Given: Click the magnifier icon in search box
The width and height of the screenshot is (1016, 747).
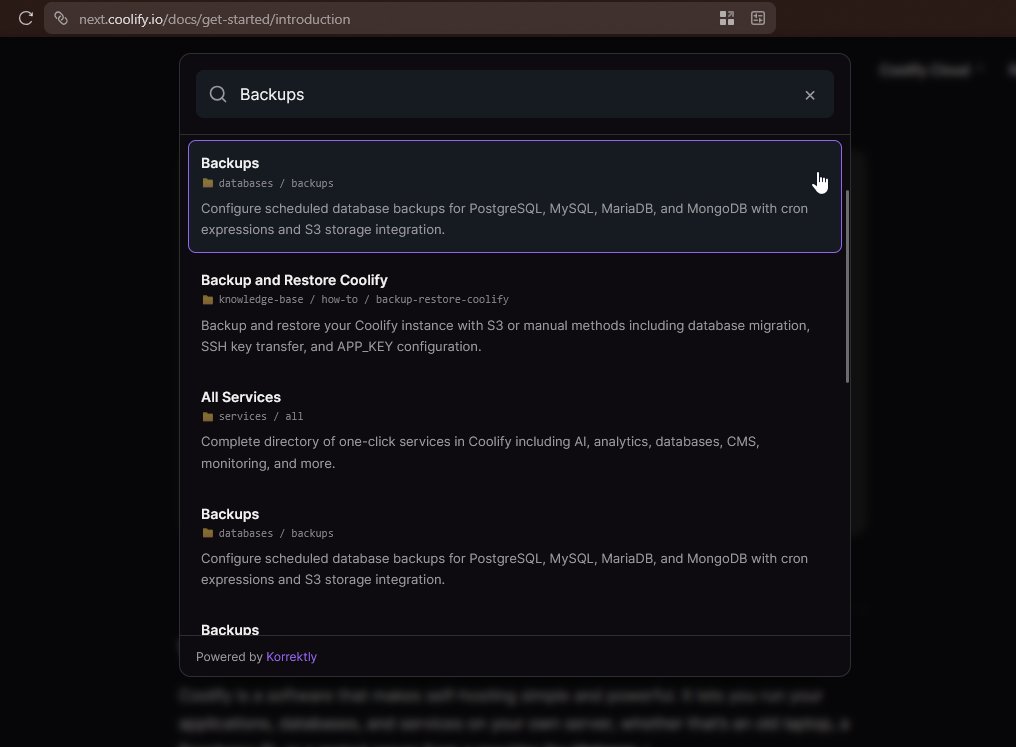Looking at the screenshot, I should [x=218, y=95].
